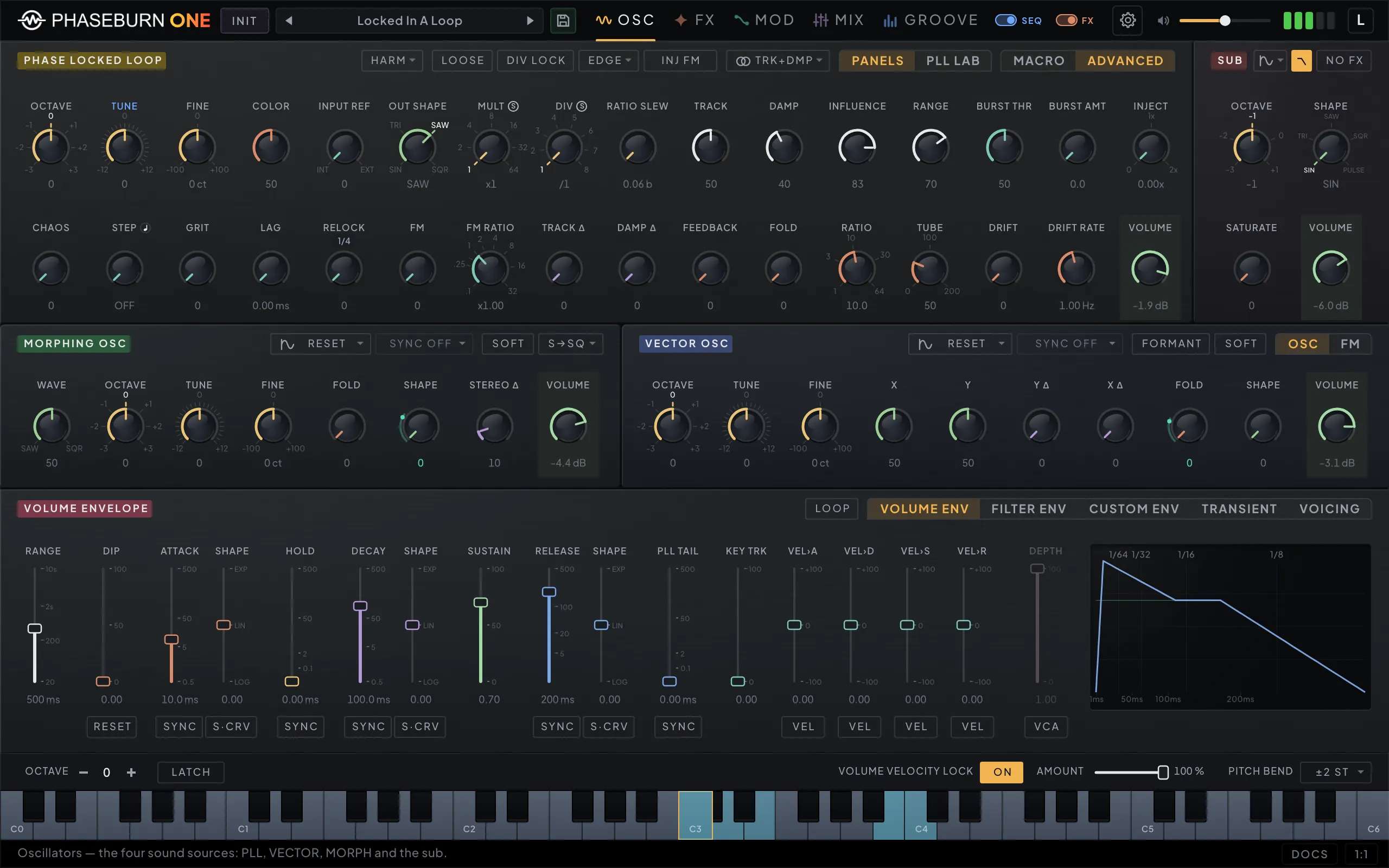
Task: Click the save preset disk icon
Action: (563, 21)
